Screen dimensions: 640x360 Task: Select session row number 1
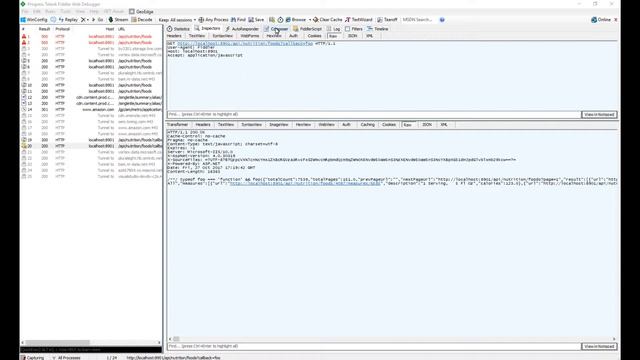91,36
